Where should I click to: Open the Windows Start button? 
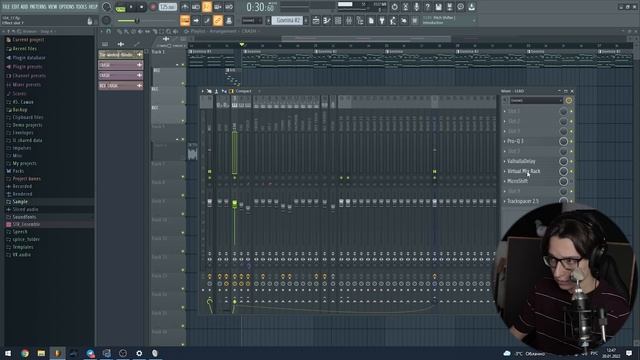coord(8,353)
